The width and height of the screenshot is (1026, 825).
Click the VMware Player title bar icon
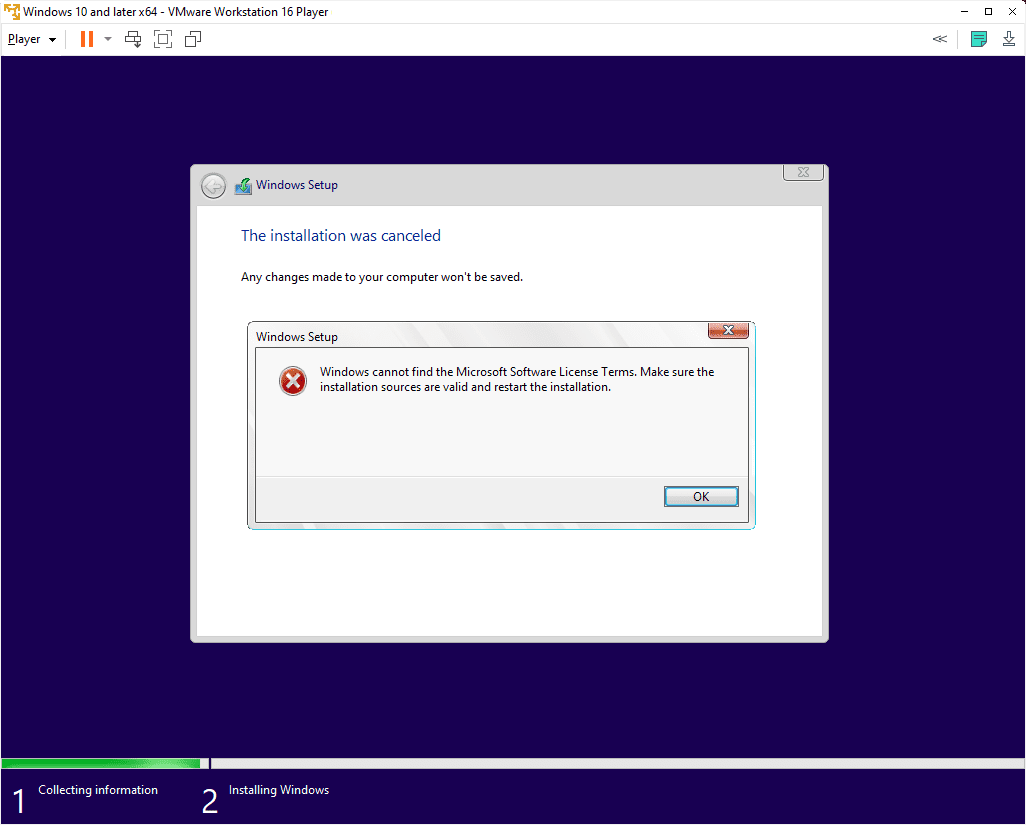point(12,12)
